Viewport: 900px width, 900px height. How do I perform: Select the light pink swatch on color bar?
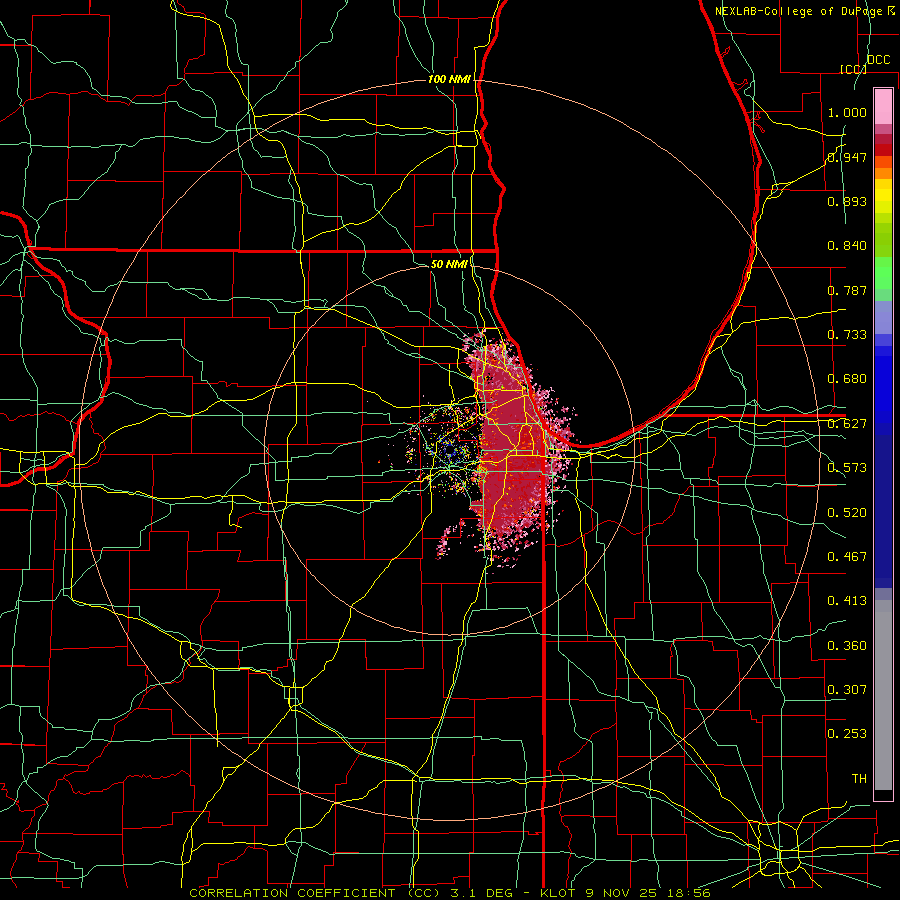tap(883, 106)
